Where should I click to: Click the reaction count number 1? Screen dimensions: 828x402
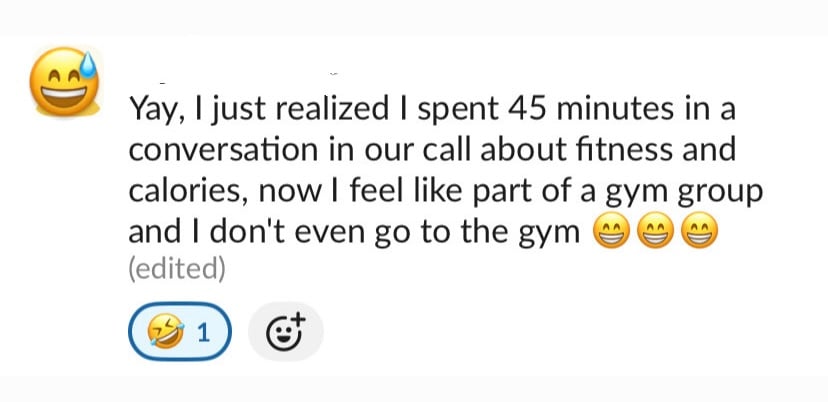[x=204, y=333]
